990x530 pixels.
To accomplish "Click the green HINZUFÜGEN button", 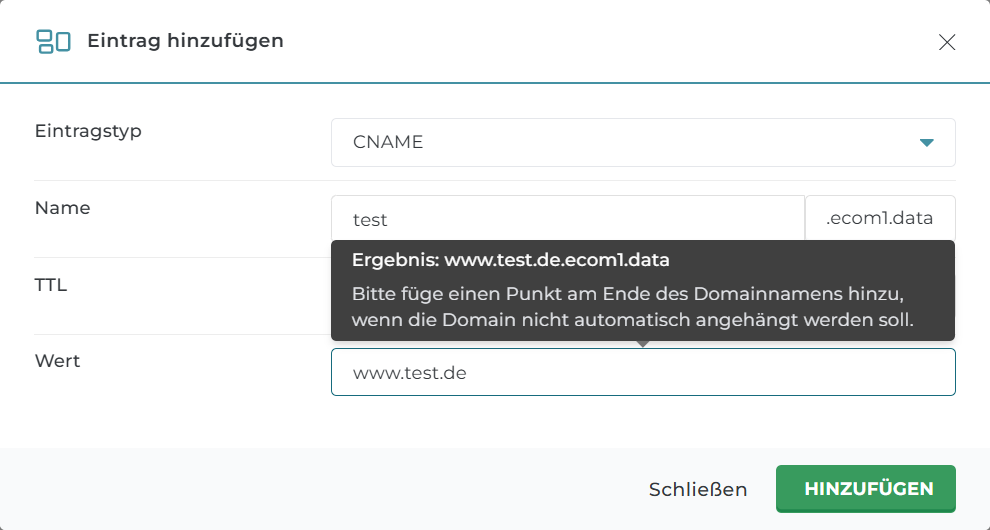I will click(x=865, y=489).
